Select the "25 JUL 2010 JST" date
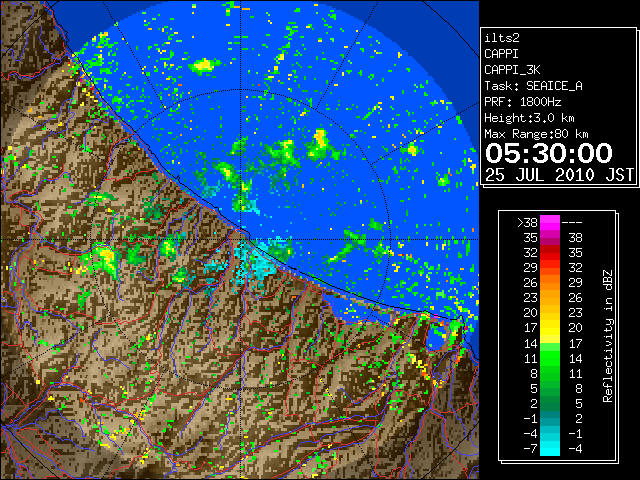This screenshot has width=640, height=480. 559,175
